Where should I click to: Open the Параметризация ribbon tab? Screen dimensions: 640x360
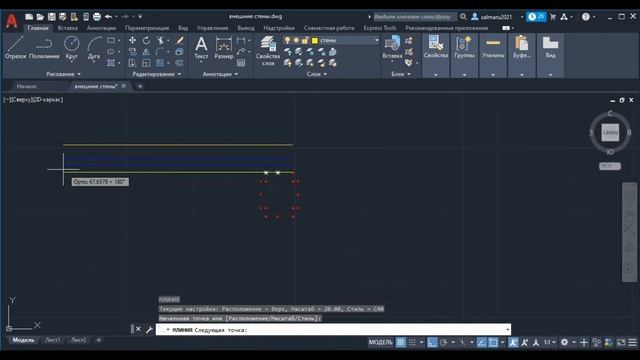[147, 28]
